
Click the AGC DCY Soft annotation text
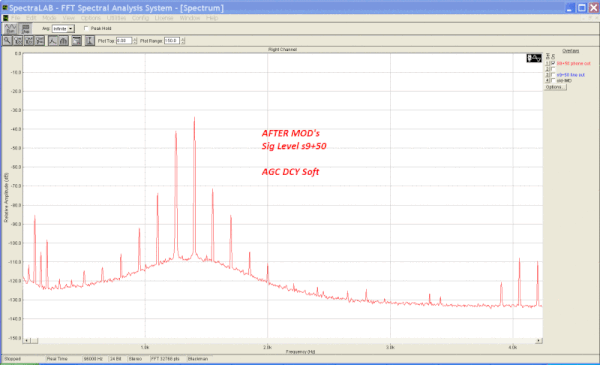click(x=290, y=172)
